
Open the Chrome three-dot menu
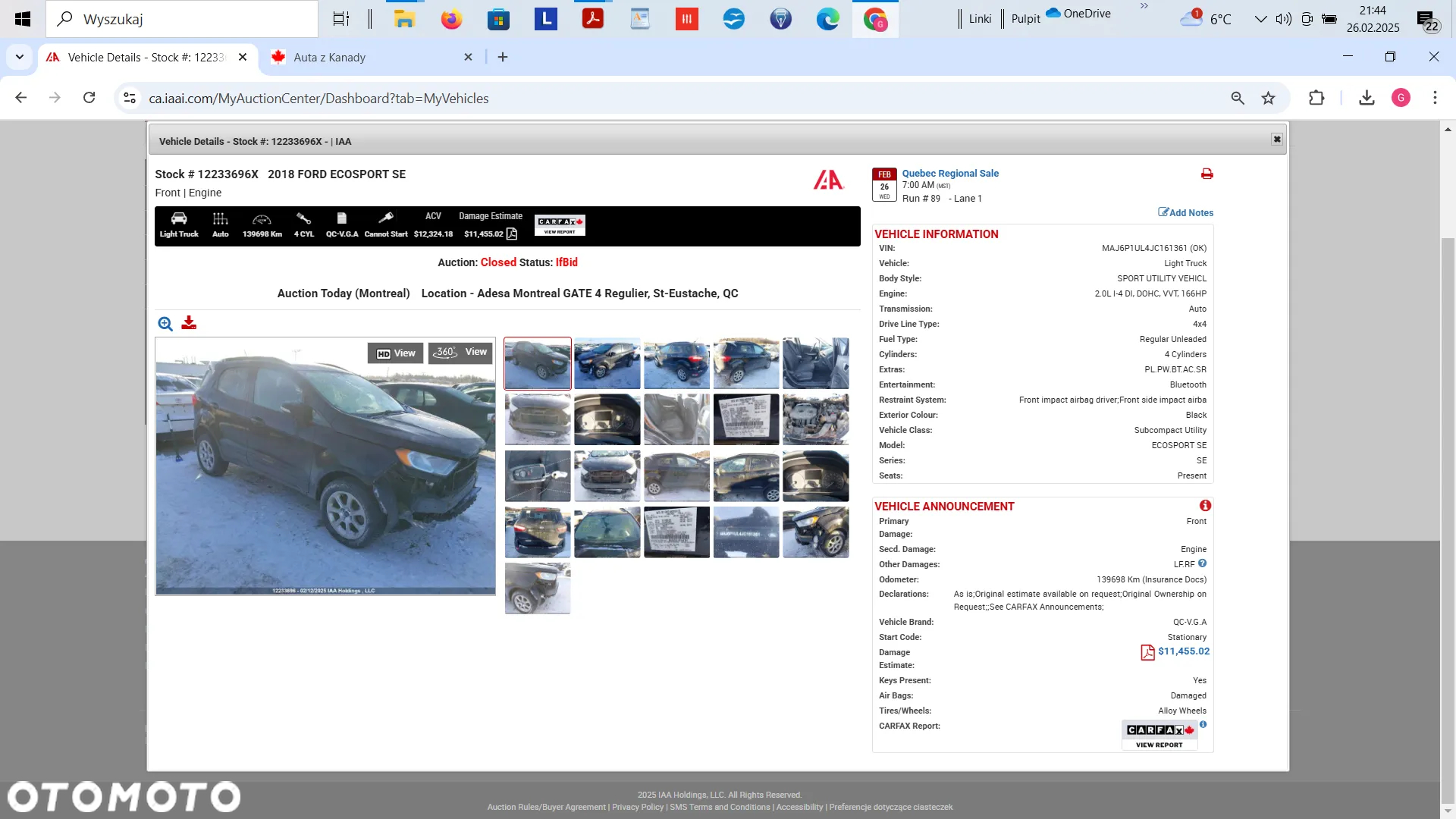coord(1435,98)
